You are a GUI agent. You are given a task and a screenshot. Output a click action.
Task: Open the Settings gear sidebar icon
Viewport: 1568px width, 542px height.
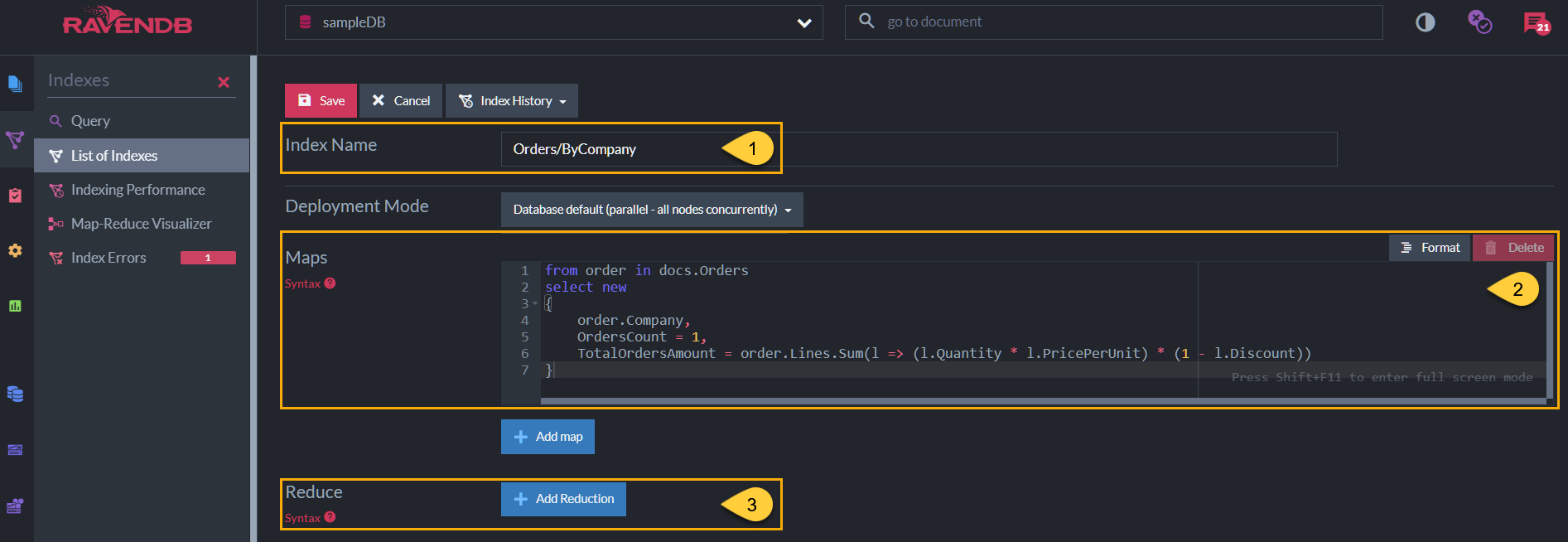15,250
